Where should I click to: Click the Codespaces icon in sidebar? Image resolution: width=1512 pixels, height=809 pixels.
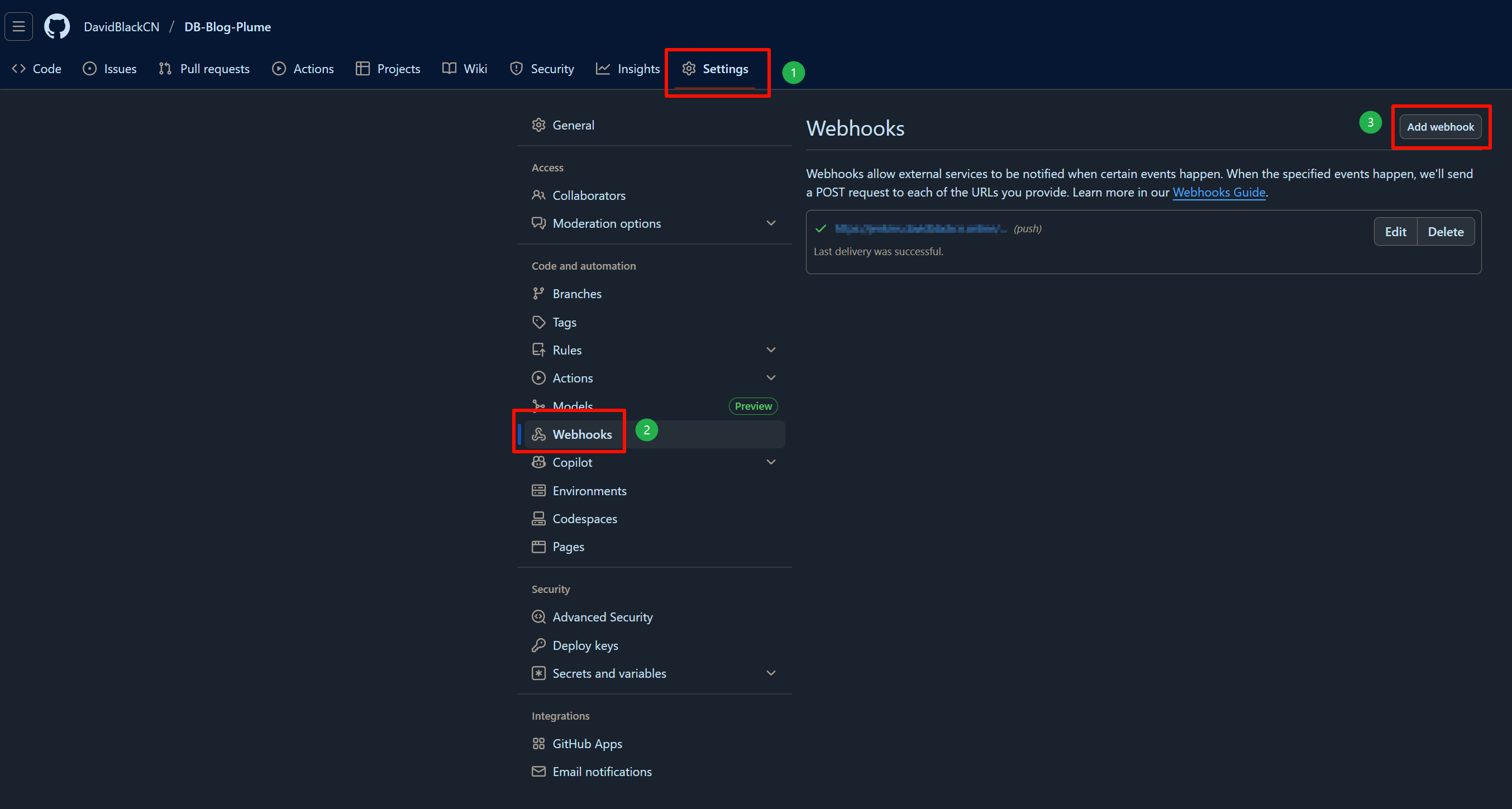(x=538, y=519)
